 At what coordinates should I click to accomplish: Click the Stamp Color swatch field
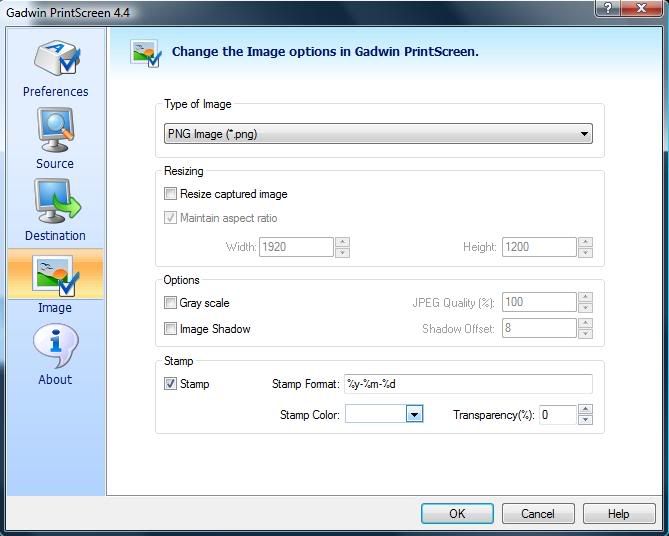[375, 414]
